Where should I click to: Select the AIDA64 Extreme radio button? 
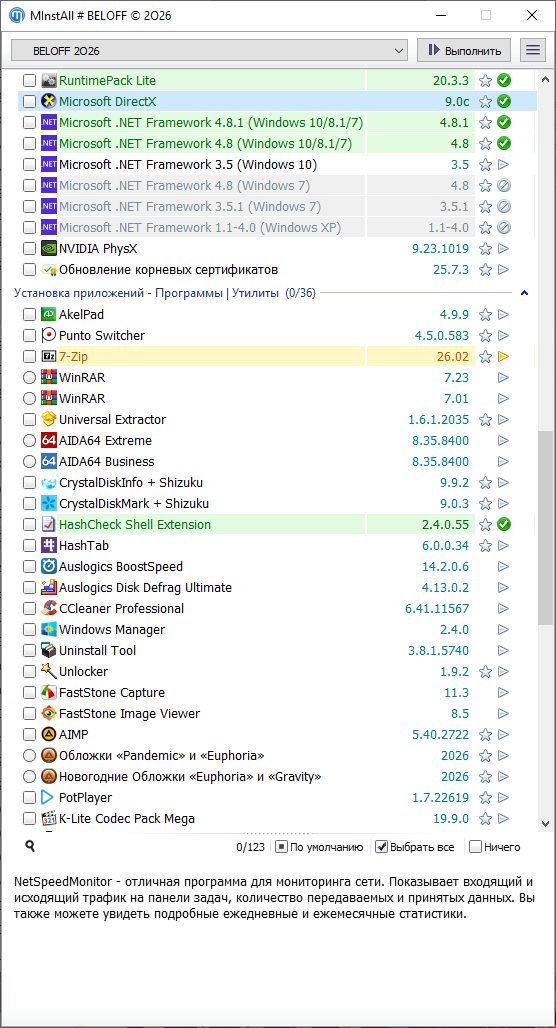(30, 441)
